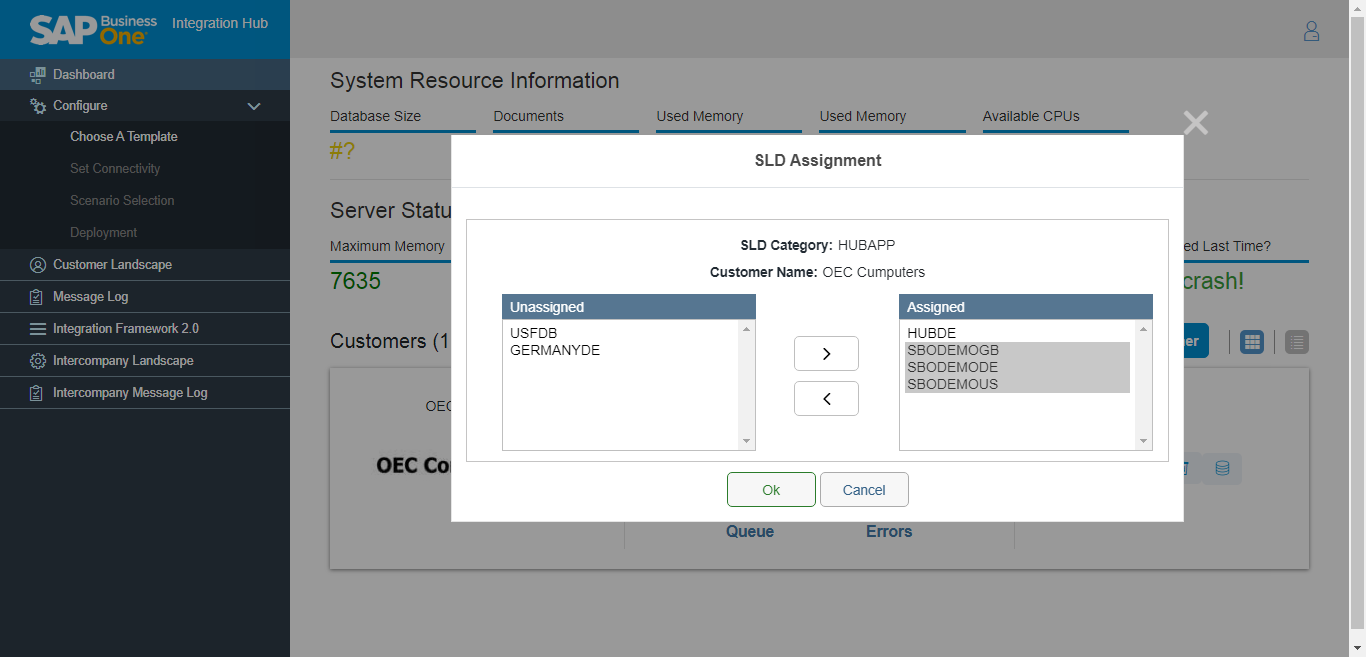
Task: Click the Customer Landscape icon
Action: (x=38, y=265)
